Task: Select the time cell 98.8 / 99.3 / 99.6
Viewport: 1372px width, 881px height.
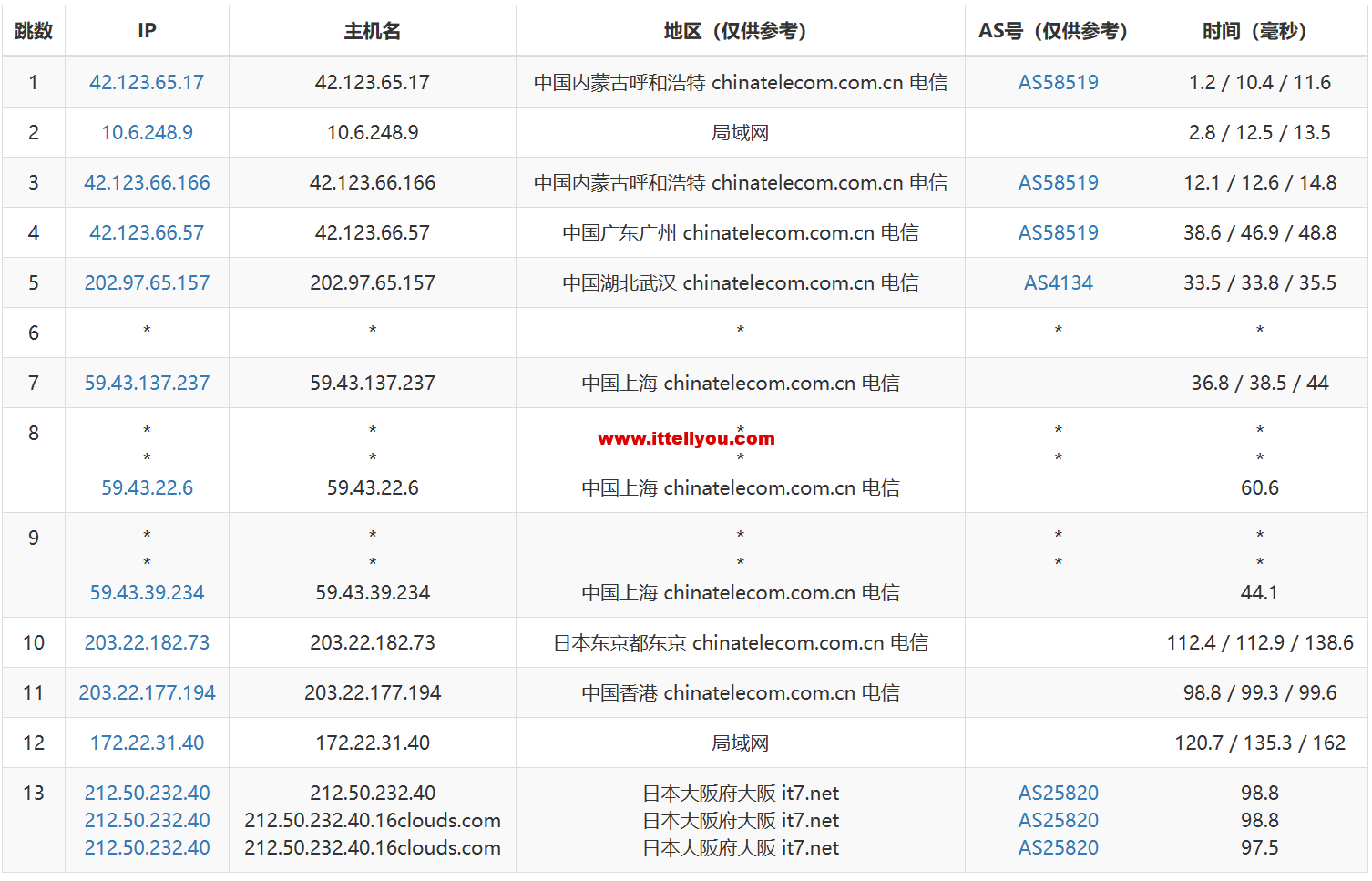Action: pyautogui.click(x=1259, y=692)
